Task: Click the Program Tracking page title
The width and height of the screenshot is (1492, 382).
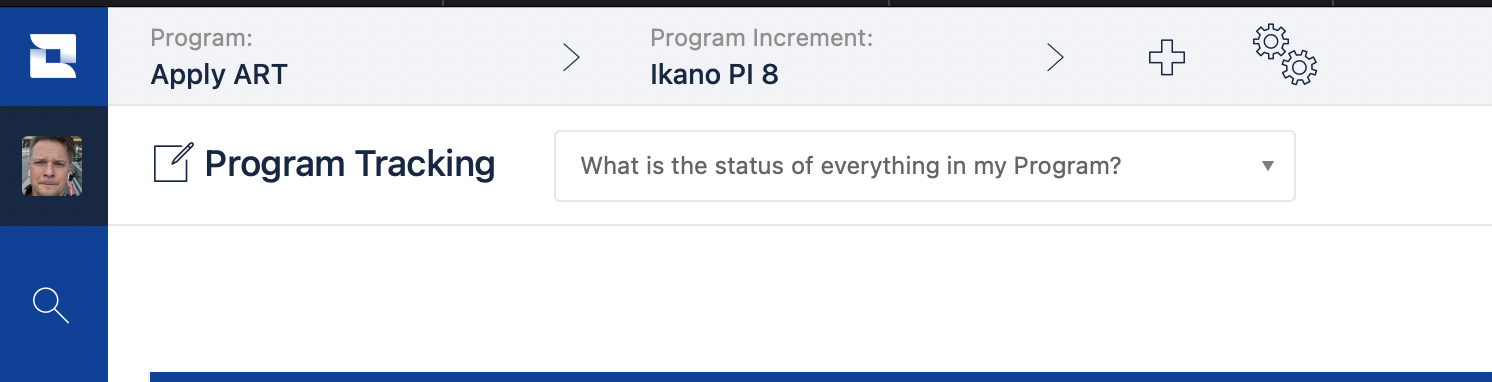Action: (x=350, y=163)
